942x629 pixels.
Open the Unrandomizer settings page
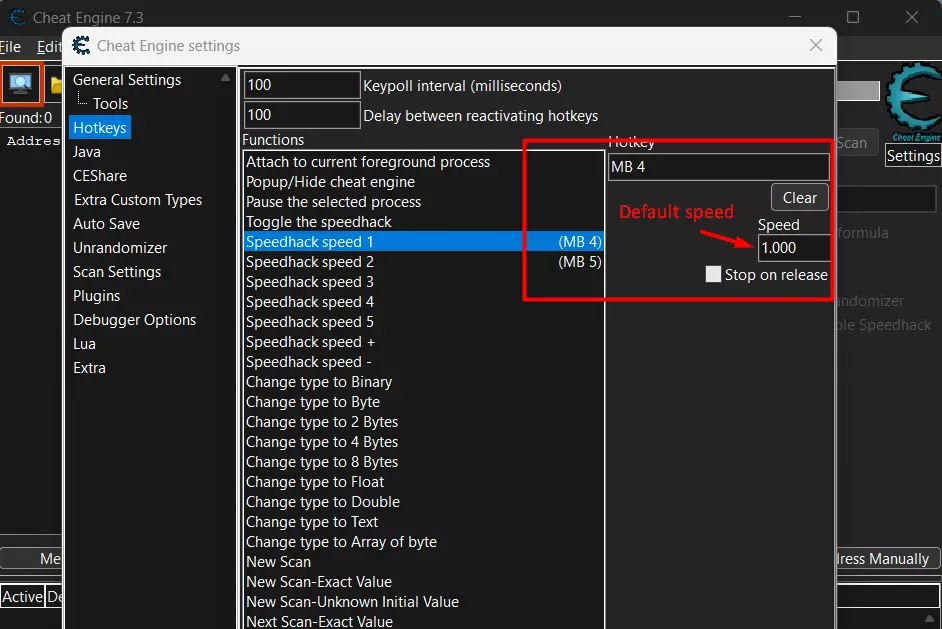click(x=120, y=248)
